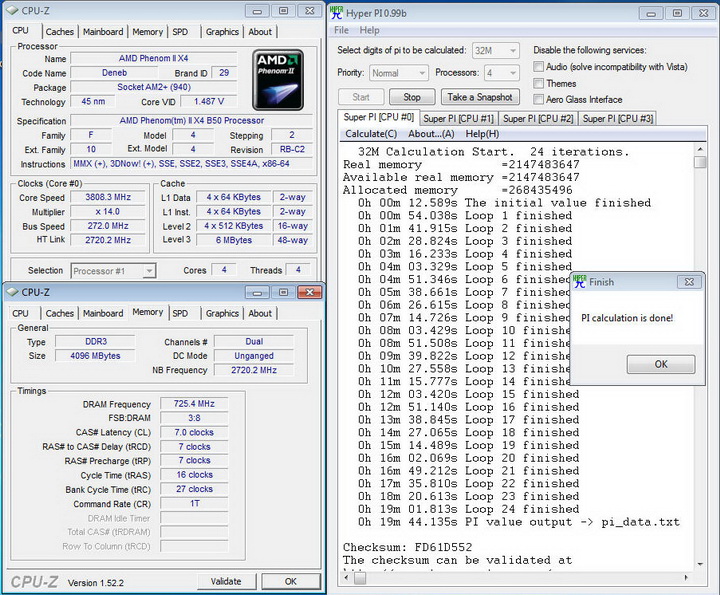Image resolution: width=720 pixels, height=595 pixels.
Task: Click the DRAM Frequency 725.4 MHz value
Action: (x=194, y=404)
